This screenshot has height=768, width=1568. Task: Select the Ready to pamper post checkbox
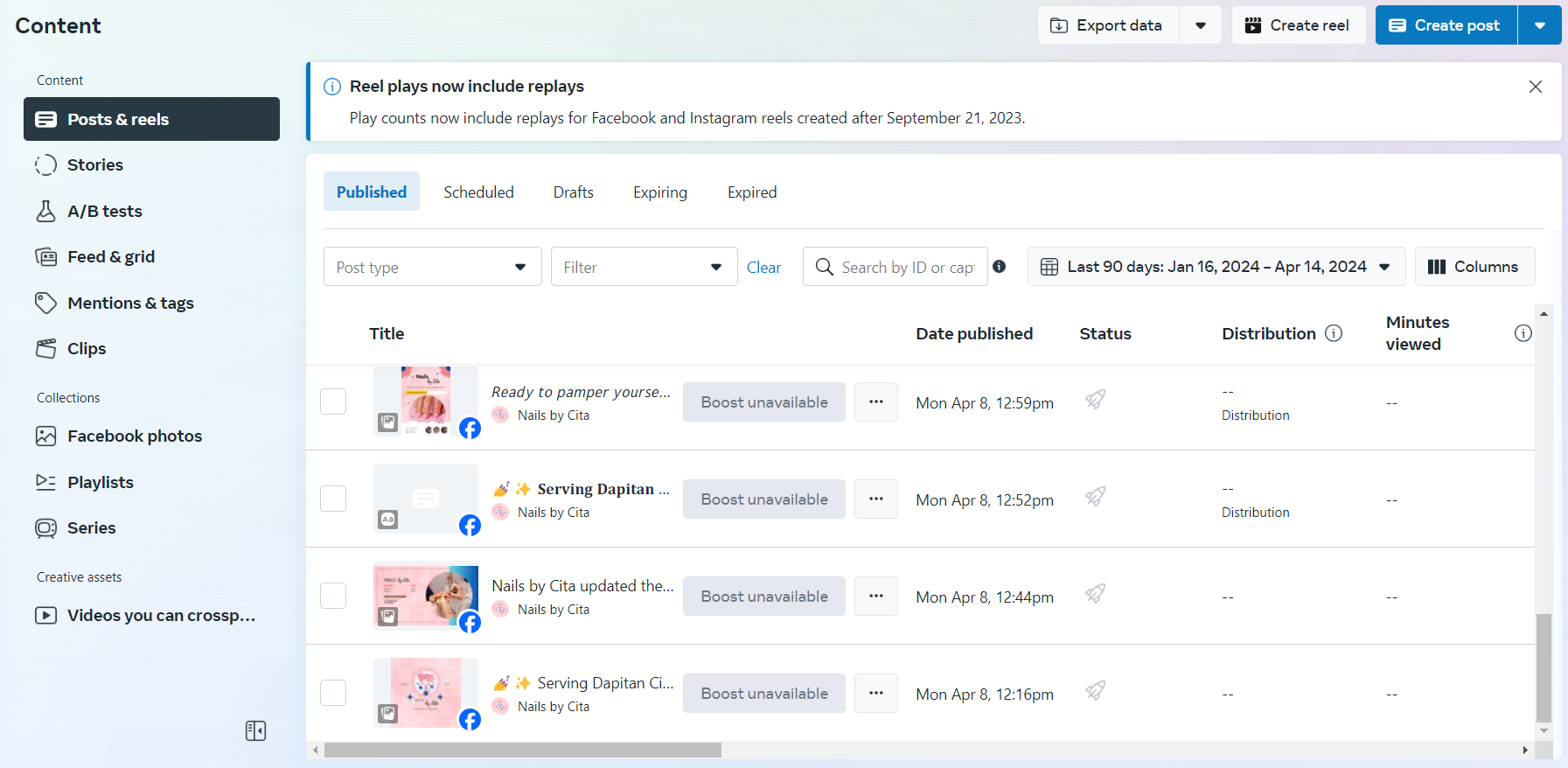(333, 402)
